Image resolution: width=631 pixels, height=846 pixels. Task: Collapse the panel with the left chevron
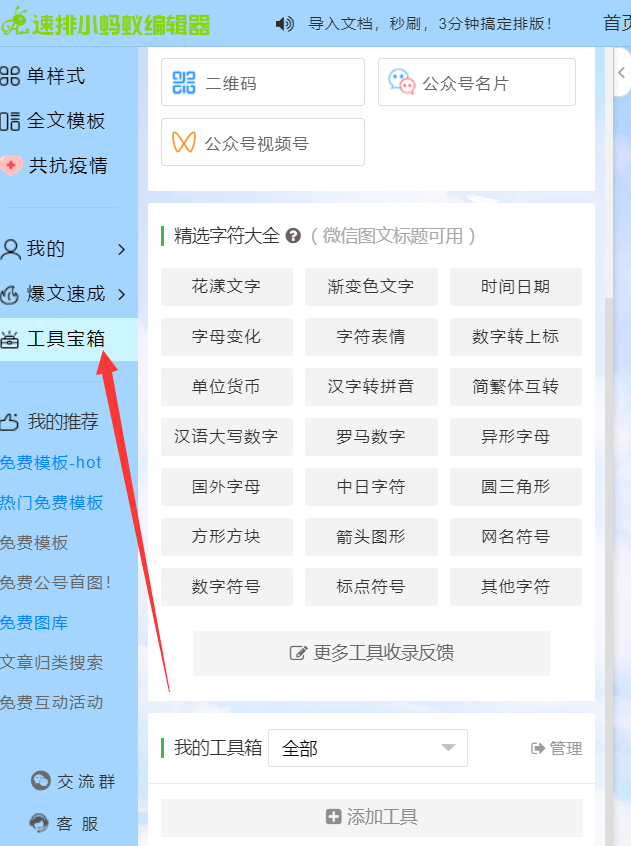(621, 73)
